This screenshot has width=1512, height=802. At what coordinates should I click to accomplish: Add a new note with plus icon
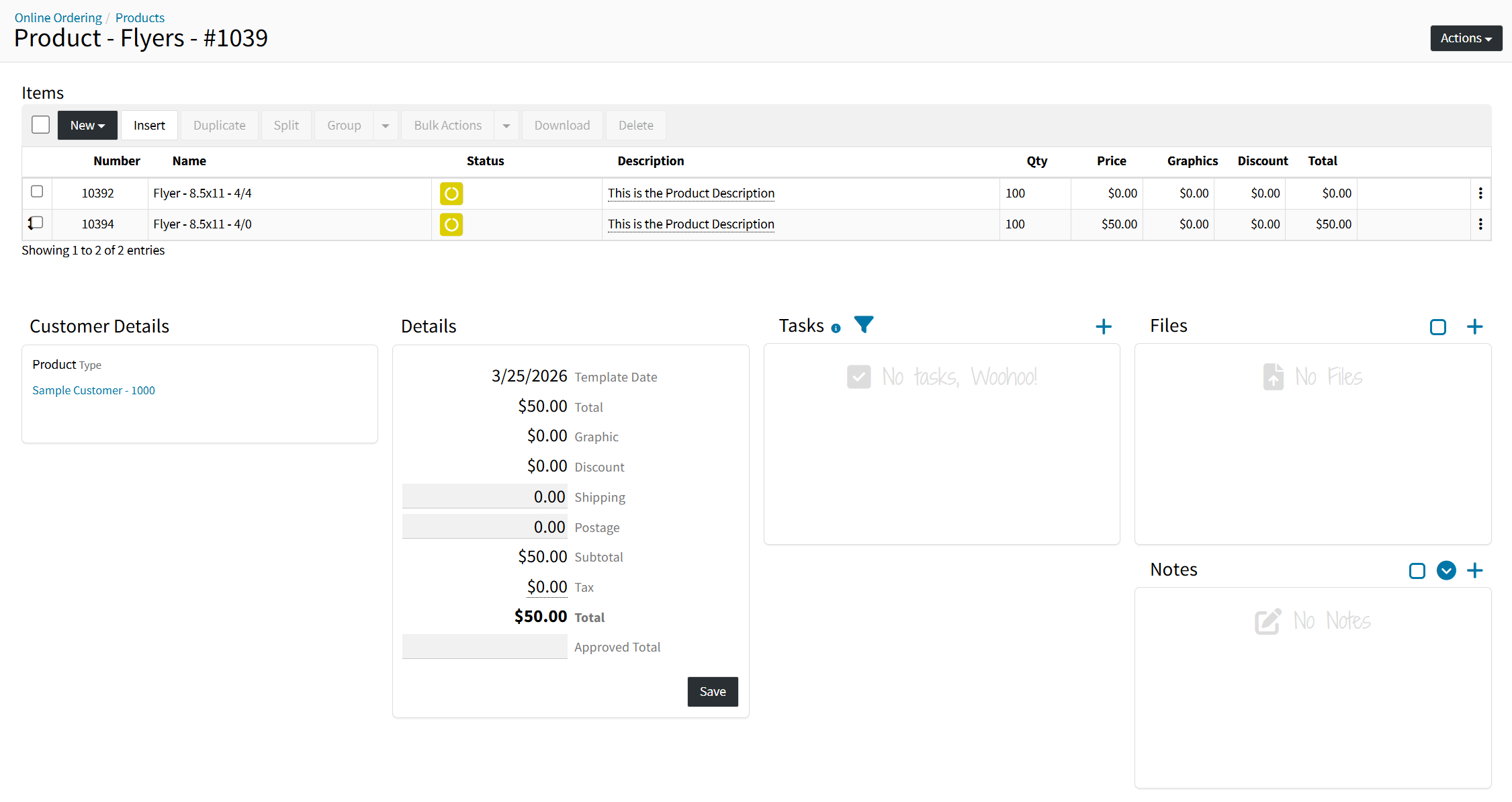[x=1474, y=571]
